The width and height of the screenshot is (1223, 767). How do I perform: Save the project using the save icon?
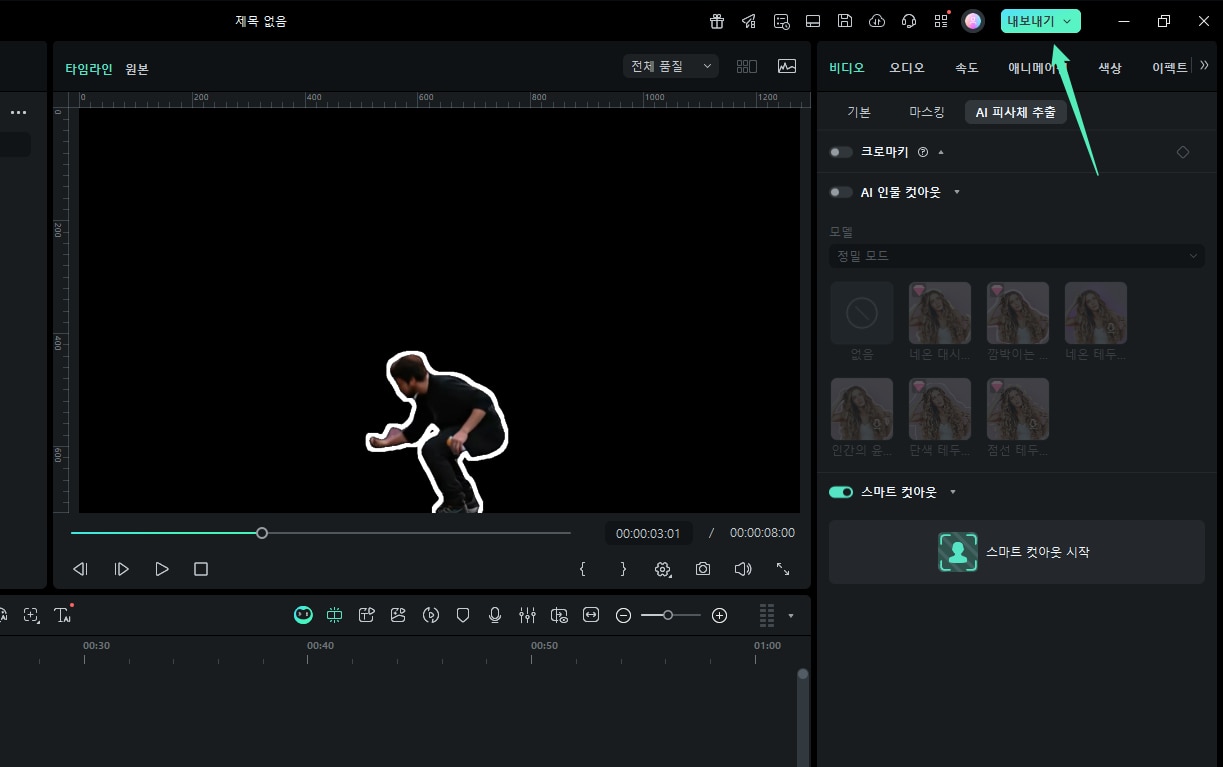coord(843,20)
